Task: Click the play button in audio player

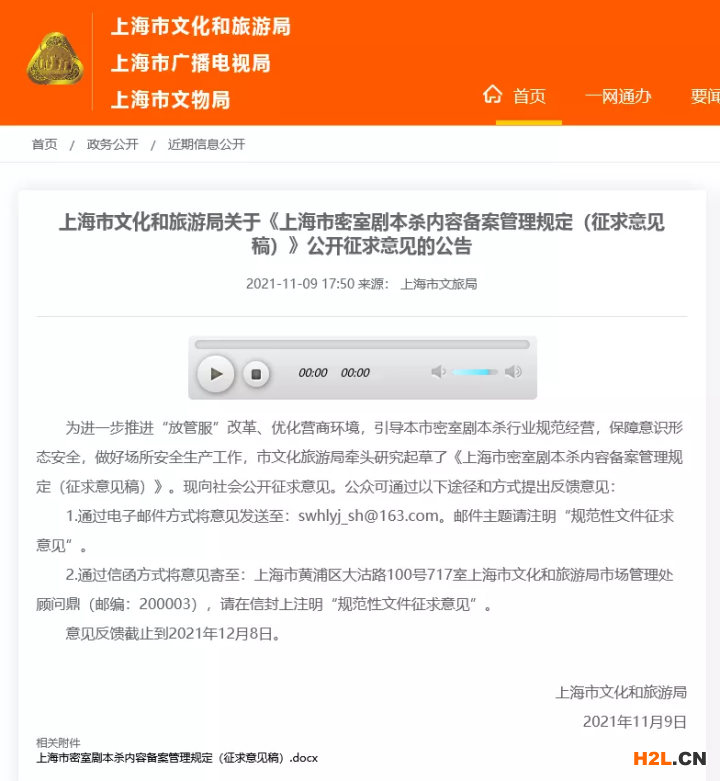Action: 216,374
